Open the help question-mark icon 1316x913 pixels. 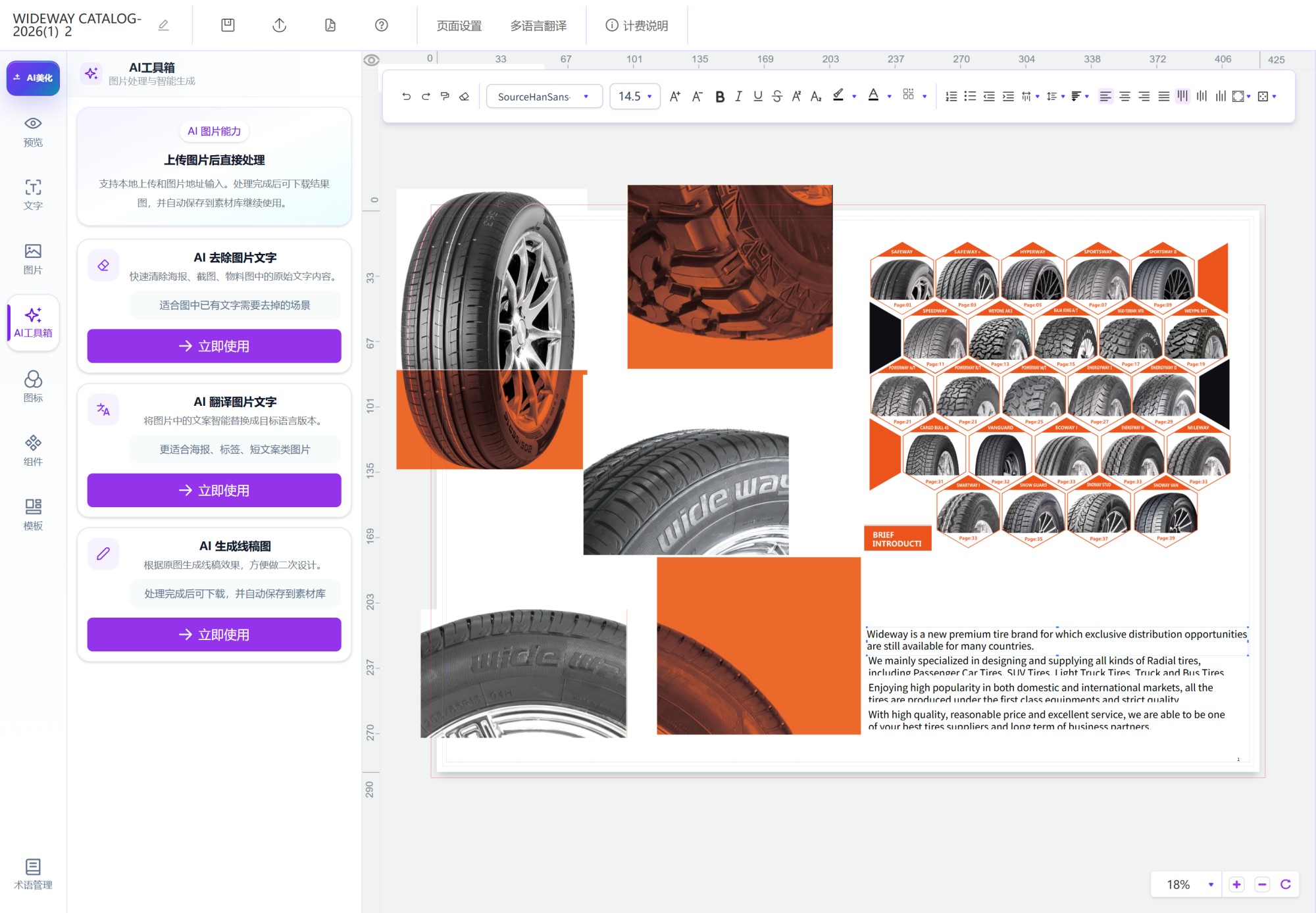(x=382, y=25)
